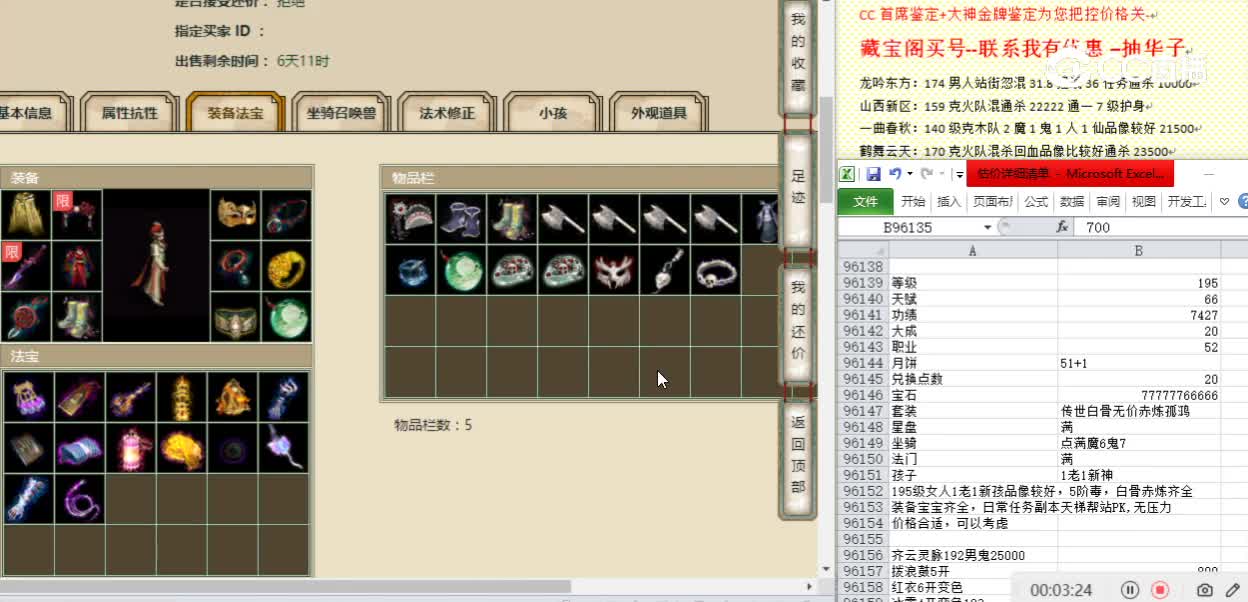Select the first axe in inventory
The height and width of the screenshot is (602, 1248).
pos(563,218)
